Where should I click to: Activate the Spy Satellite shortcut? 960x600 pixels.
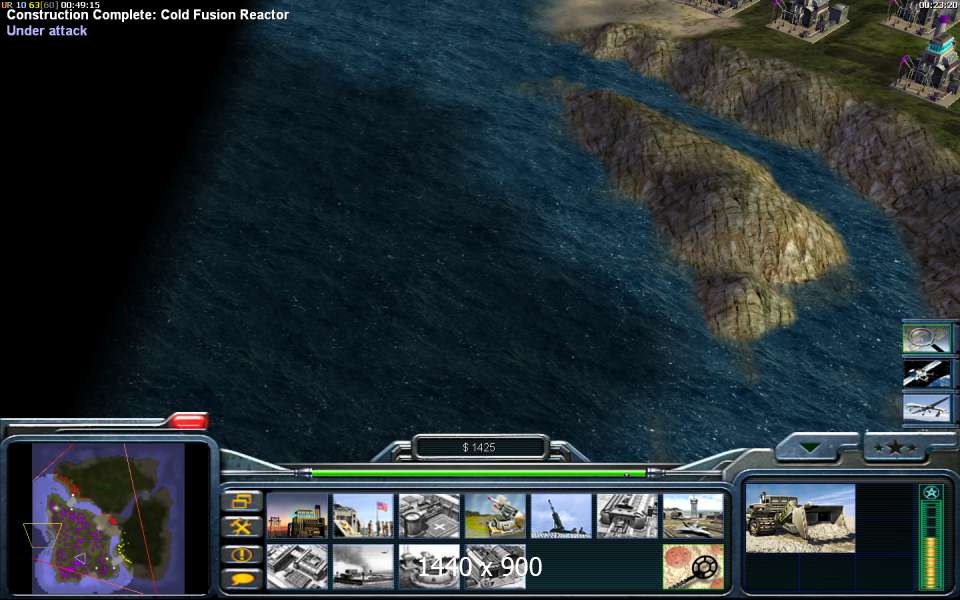pos(927,373)
